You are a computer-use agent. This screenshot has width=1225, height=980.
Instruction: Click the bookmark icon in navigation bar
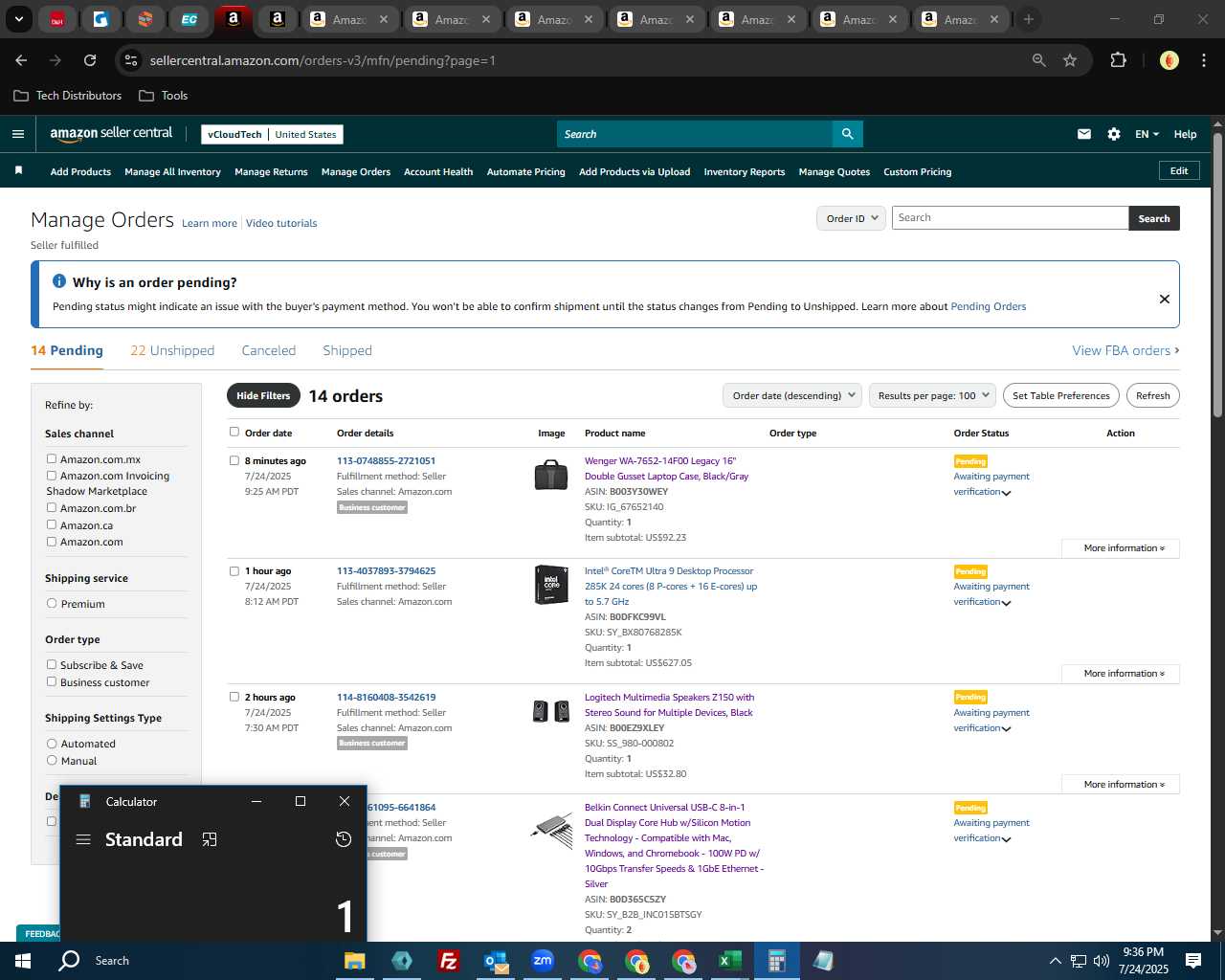pos(18,170)
